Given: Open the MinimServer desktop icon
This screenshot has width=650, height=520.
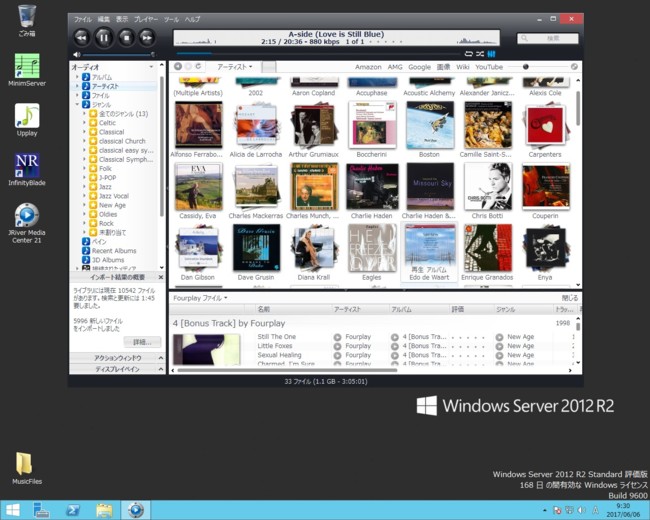Looking at the screenshot, I should pyautogui.click(x=27, y=70).
